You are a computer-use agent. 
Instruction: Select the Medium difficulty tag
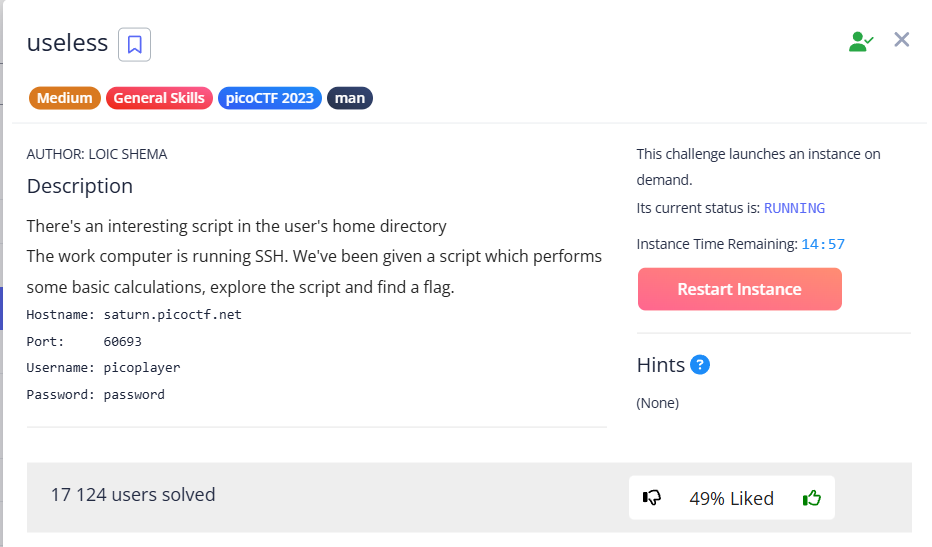(65, 98)
